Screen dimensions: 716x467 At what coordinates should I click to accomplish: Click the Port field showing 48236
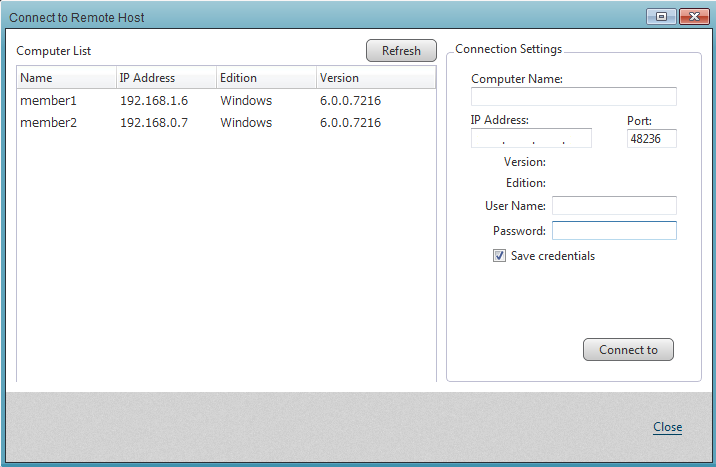pyautogui.click(x=651, y=139)
